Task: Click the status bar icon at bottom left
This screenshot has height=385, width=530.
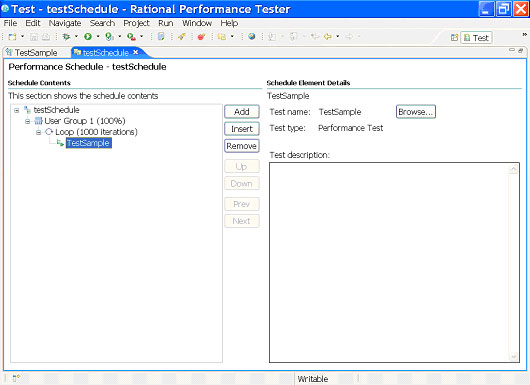Action: pyautogui.click(x=16, y=378)
